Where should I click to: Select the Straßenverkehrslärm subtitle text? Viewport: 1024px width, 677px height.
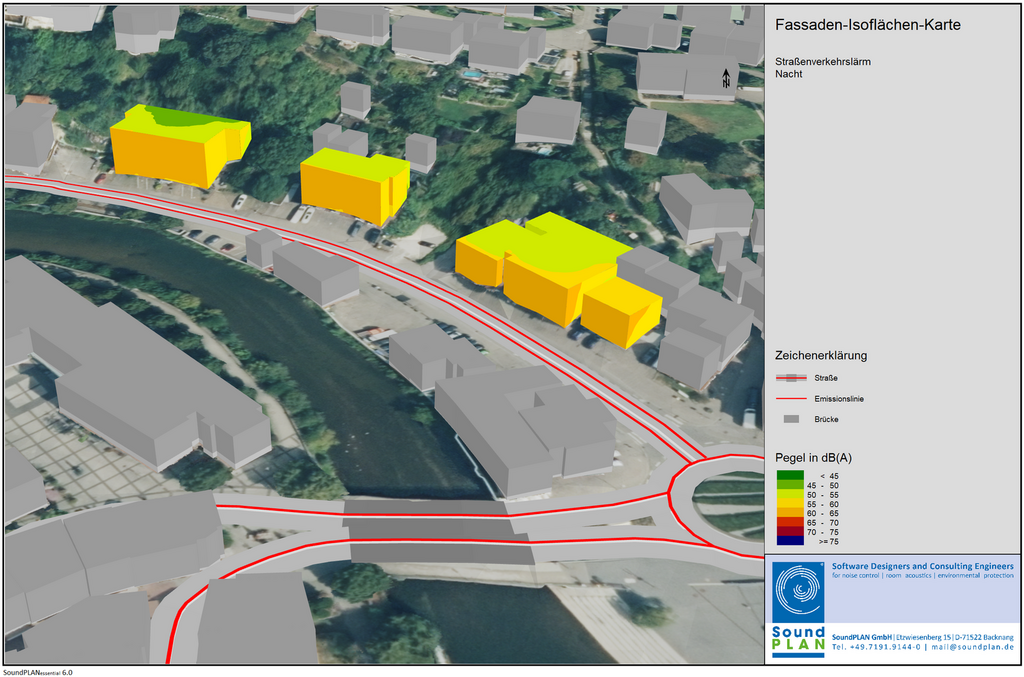822,62
